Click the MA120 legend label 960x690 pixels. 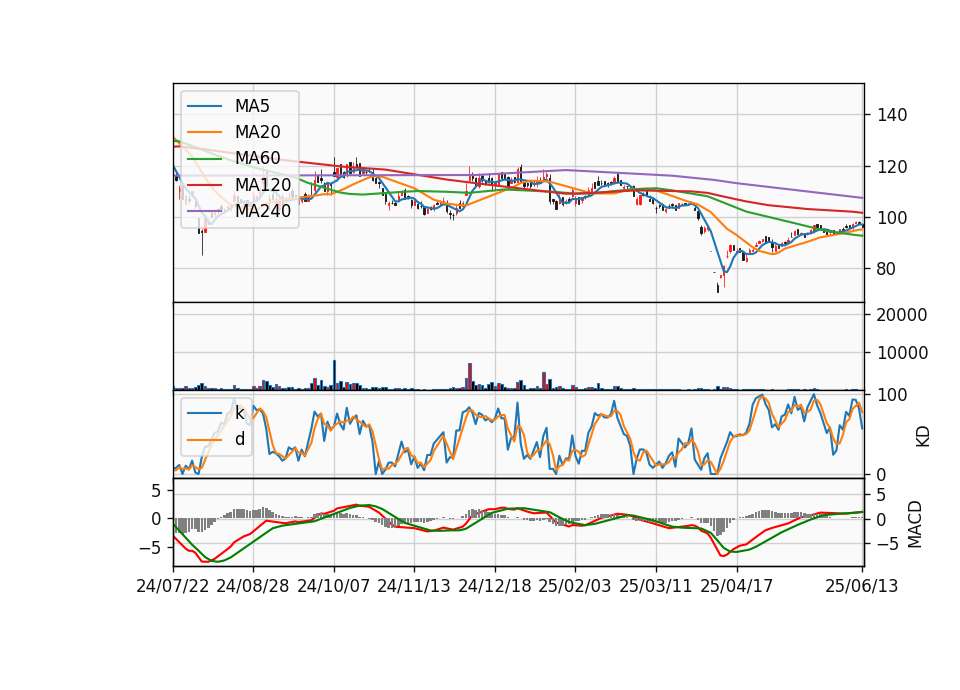[263, 184]
